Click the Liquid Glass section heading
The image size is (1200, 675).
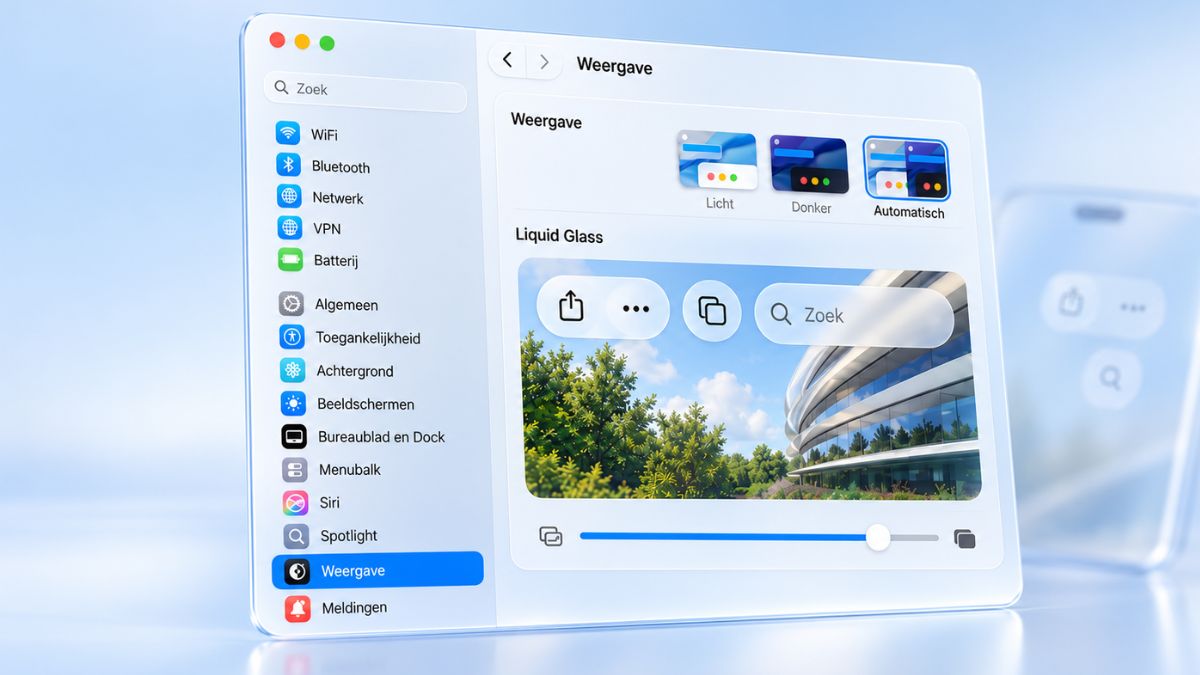pyautogui.click(x=559, y=236)
